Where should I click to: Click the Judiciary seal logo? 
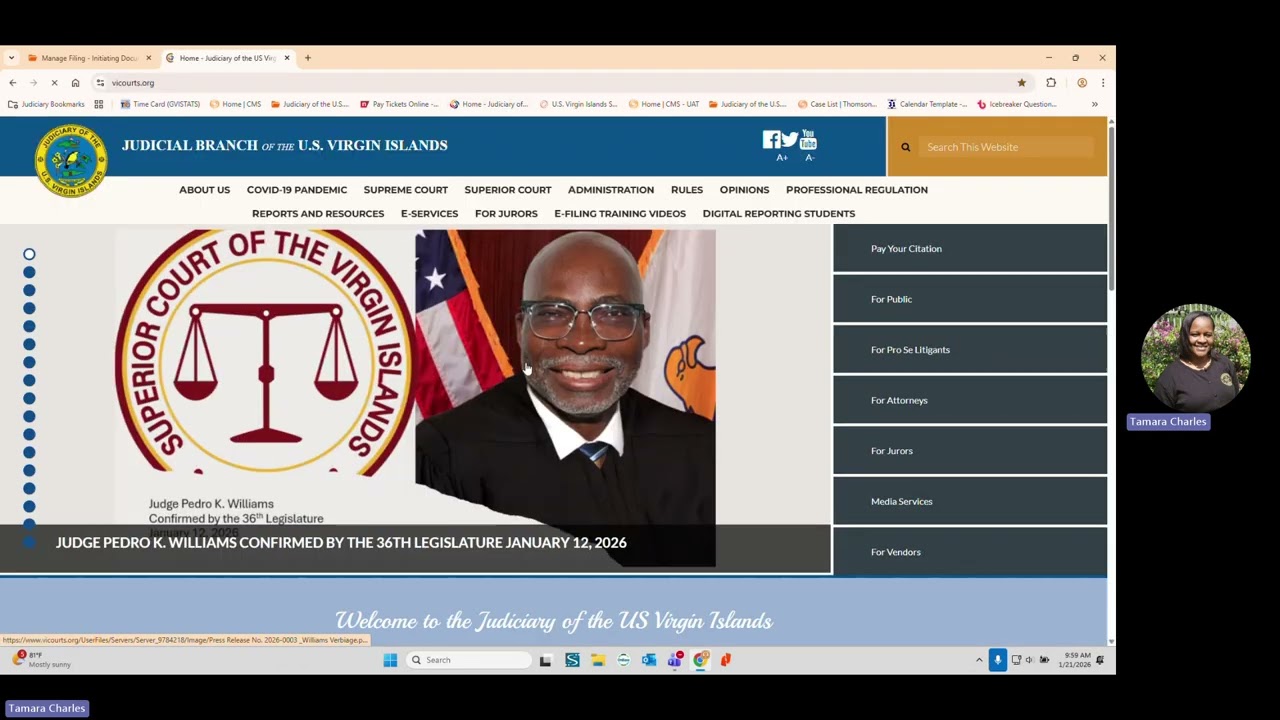(x=70, y=160)
